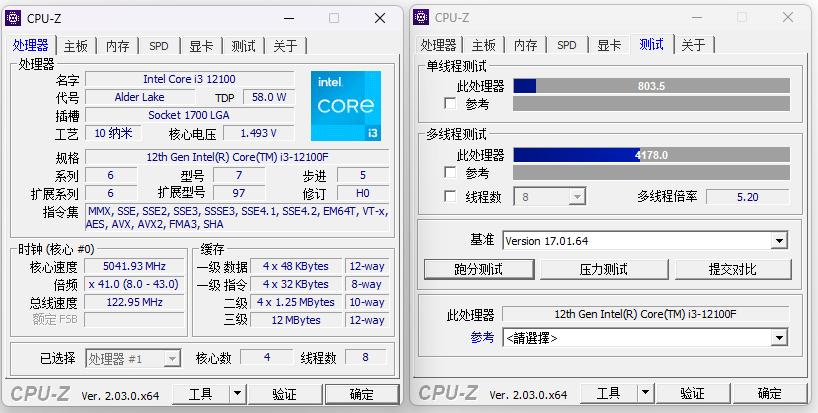818x413 pixels.
Task: Click 确定 button in left window
Action: point(362,394)
